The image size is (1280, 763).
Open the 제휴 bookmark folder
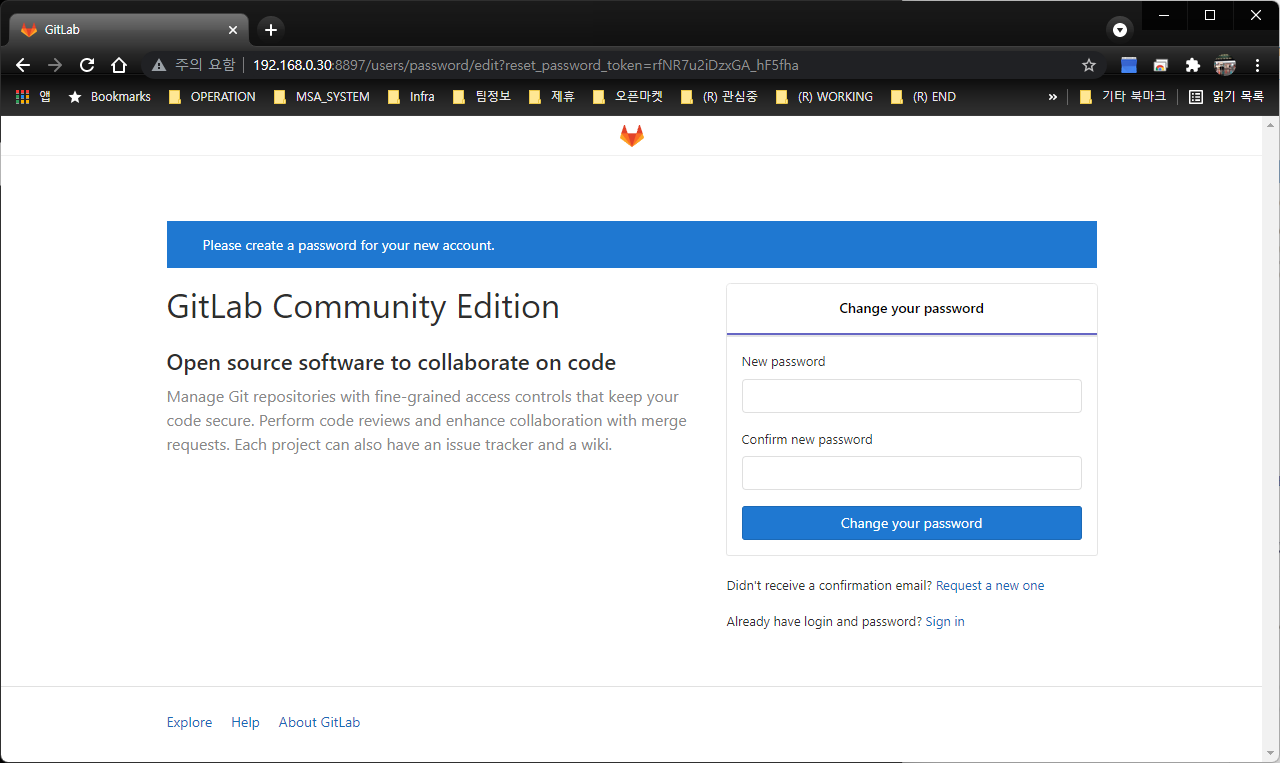pos(552,97)
